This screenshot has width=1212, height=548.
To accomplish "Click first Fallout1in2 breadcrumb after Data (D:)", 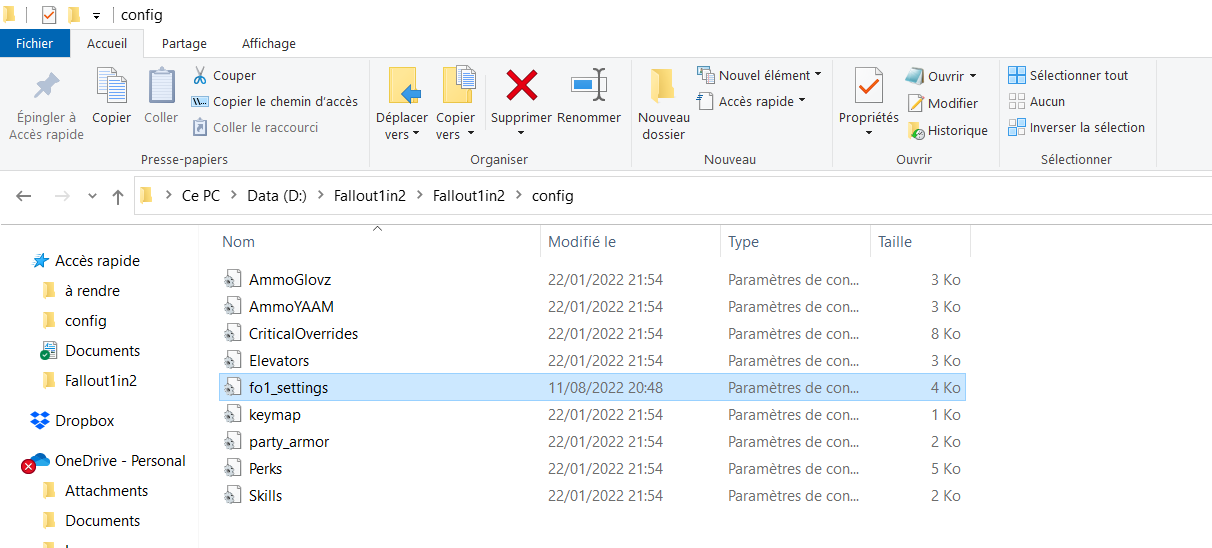I will (x=371, y=196).
